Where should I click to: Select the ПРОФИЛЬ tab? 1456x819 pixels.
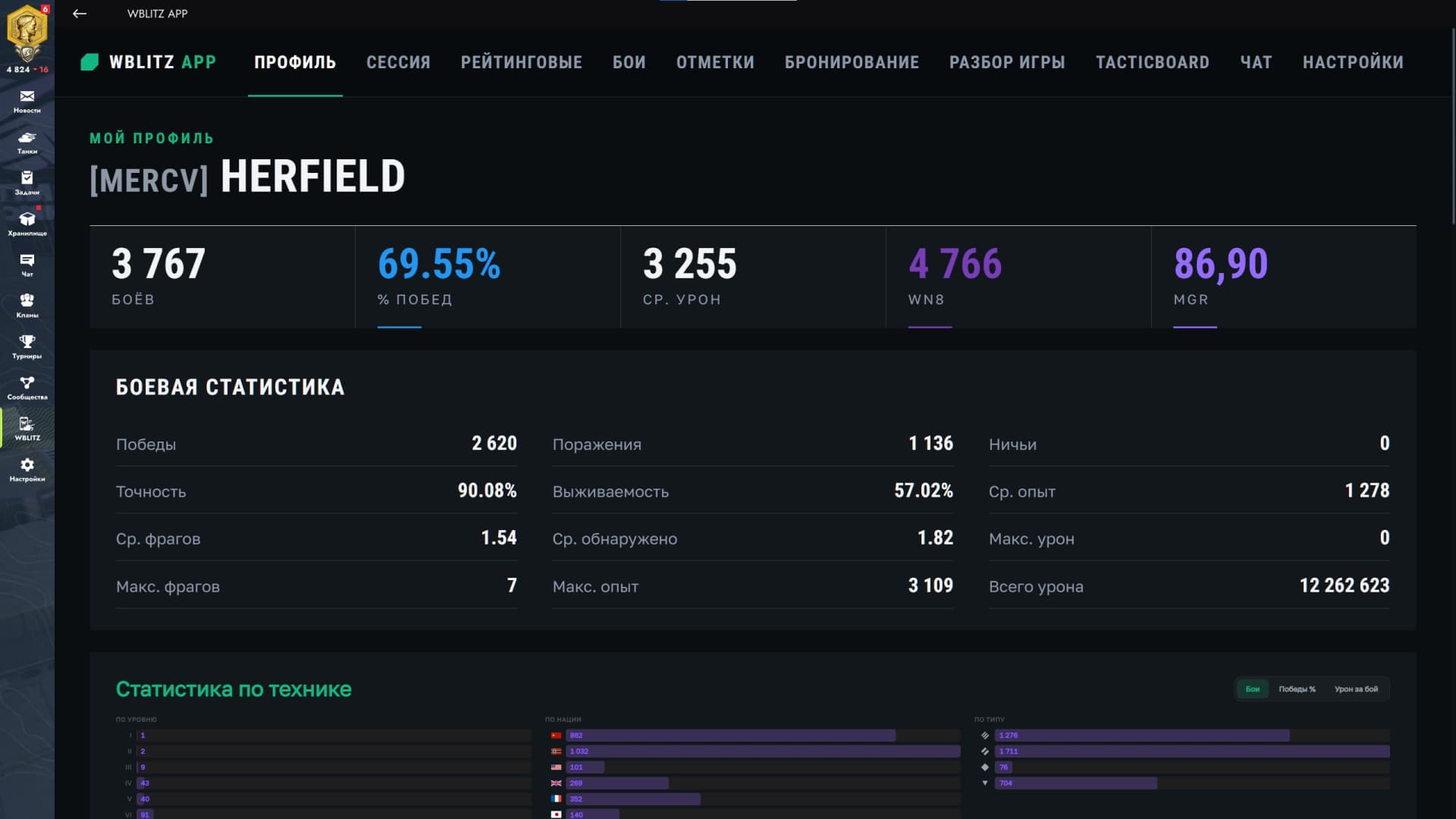(295, 62)
